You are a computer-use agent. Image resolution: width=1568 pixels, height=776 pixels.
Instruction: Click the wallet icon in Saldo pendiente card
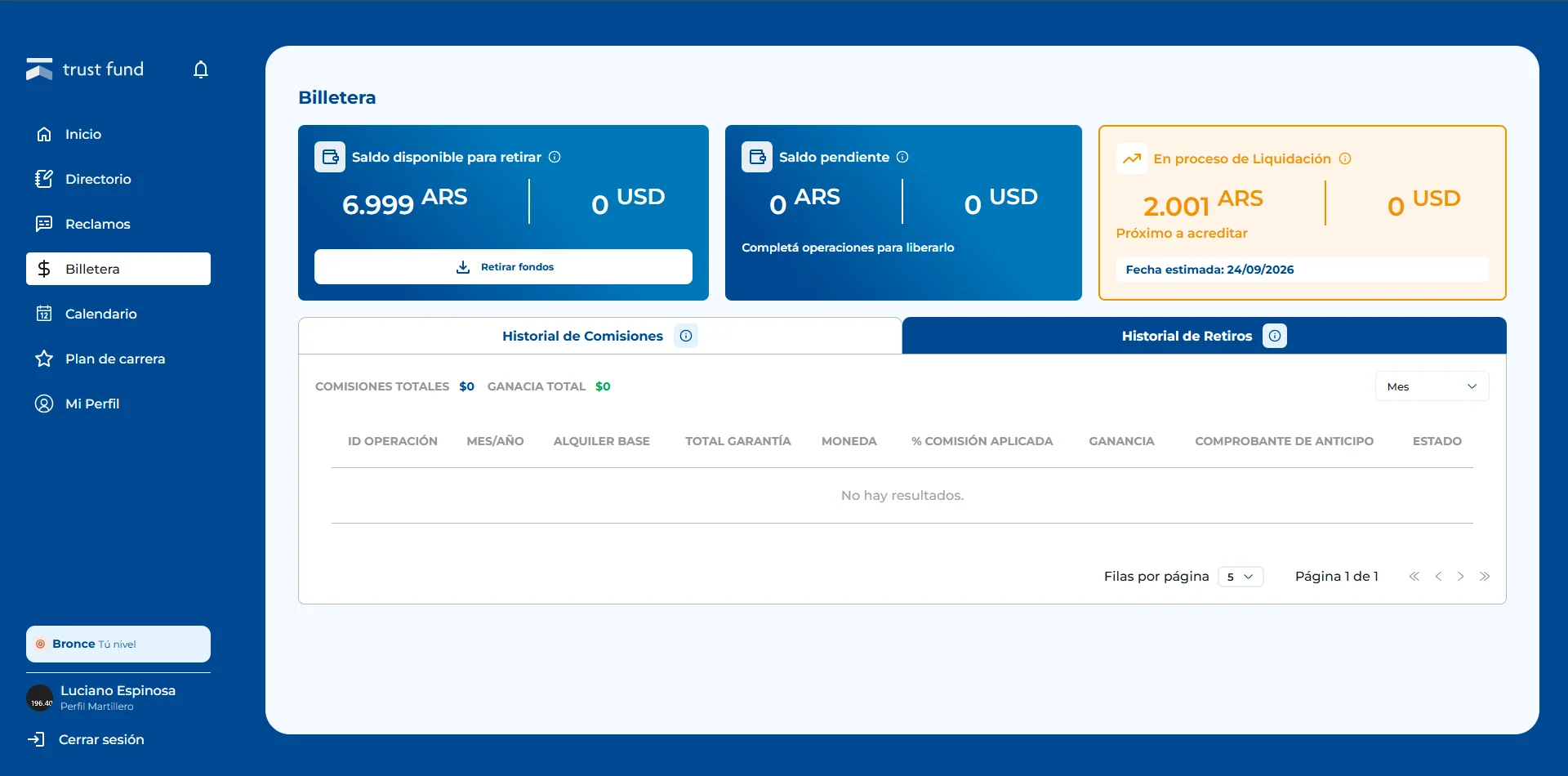tap(757, 157)
